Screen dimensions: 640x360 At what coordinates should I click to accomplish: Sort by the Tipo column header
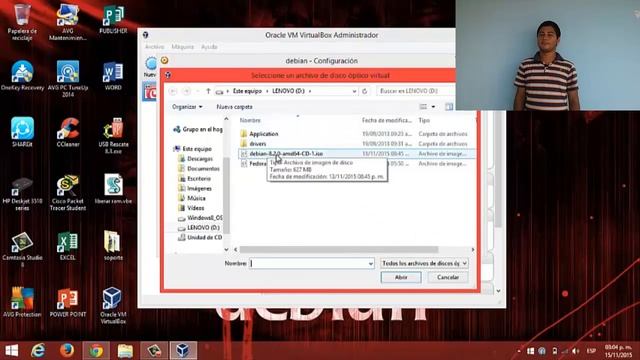tap(424, 120)
